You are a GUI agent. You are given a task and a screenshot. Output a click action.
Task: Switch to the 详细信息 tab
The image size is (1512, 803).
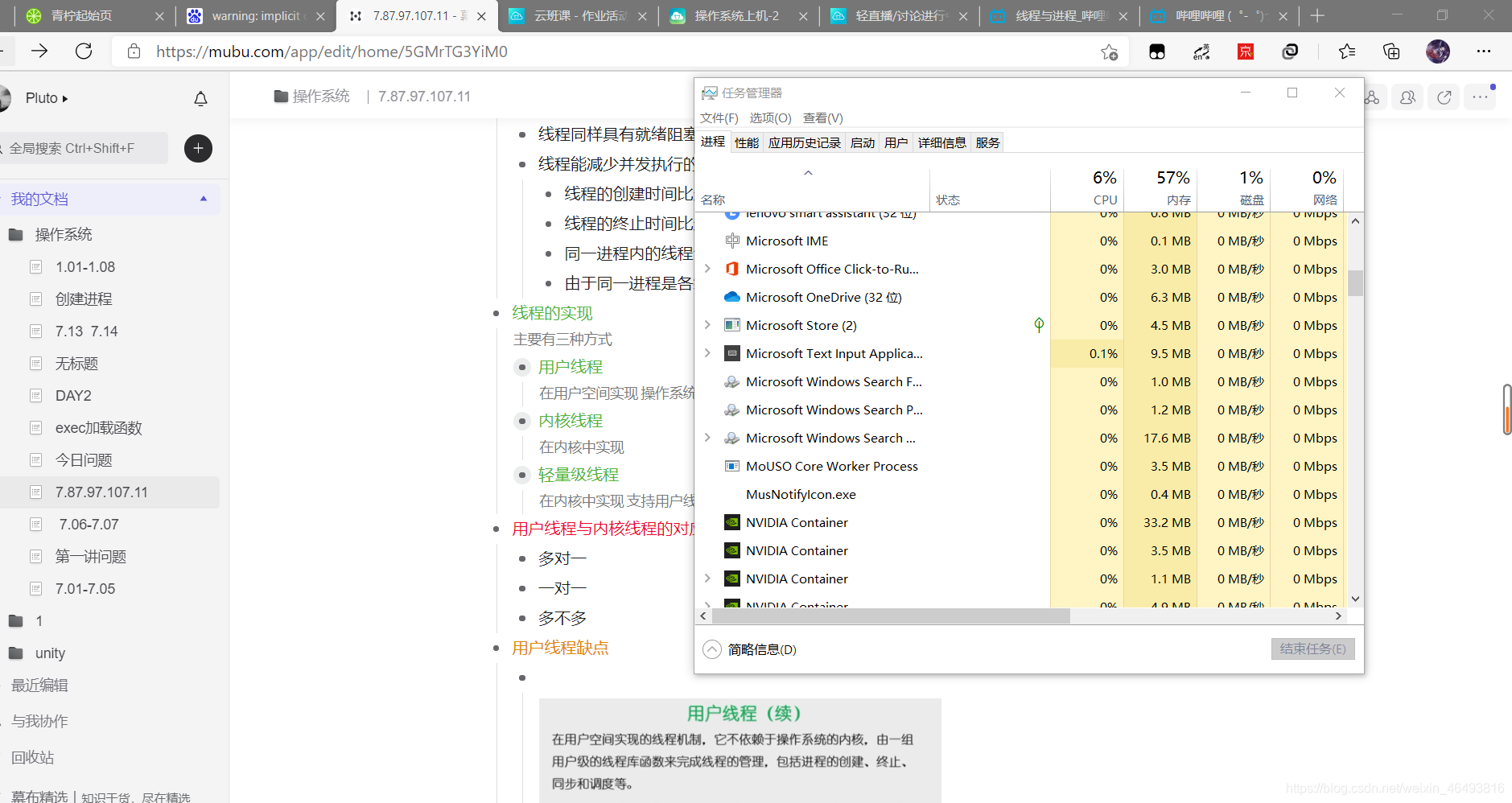pos(942,142)
